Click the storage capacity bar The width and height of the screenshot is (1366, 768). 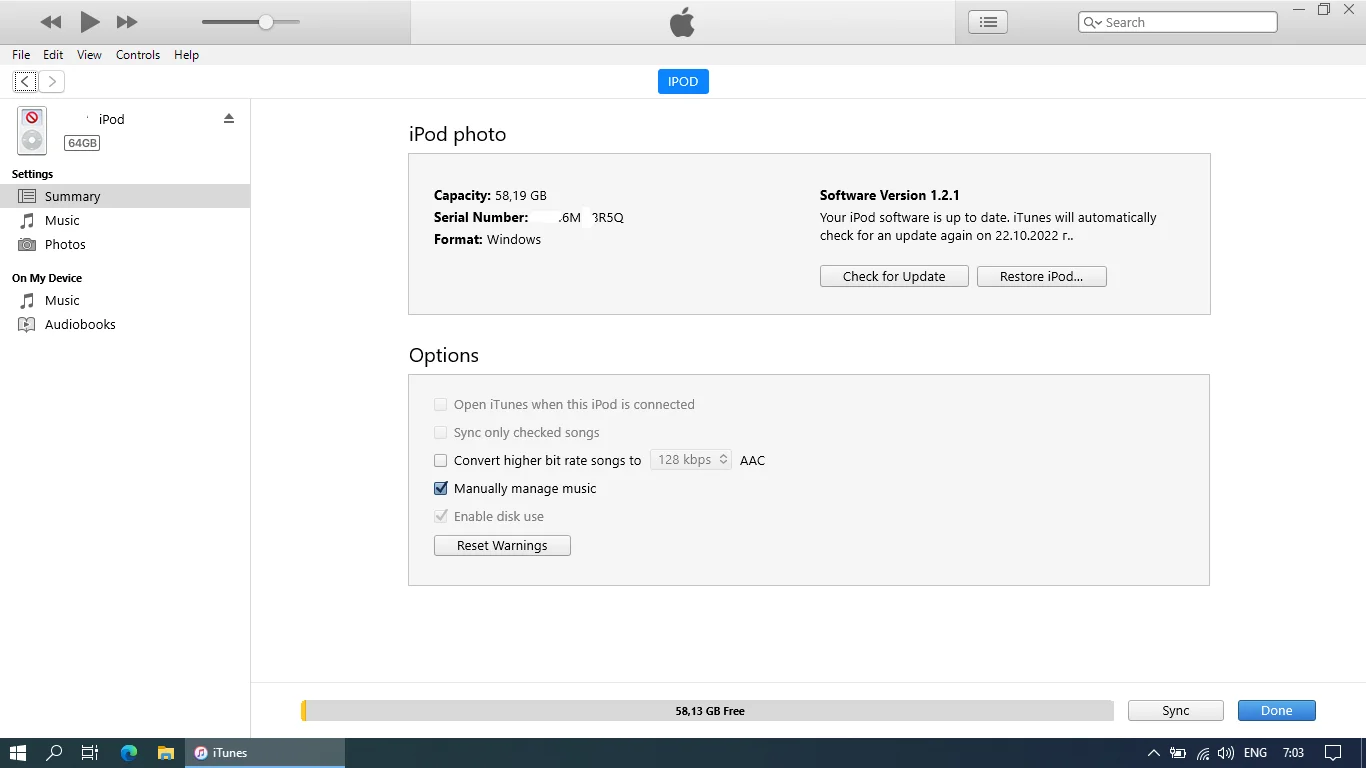coord(707,711)
